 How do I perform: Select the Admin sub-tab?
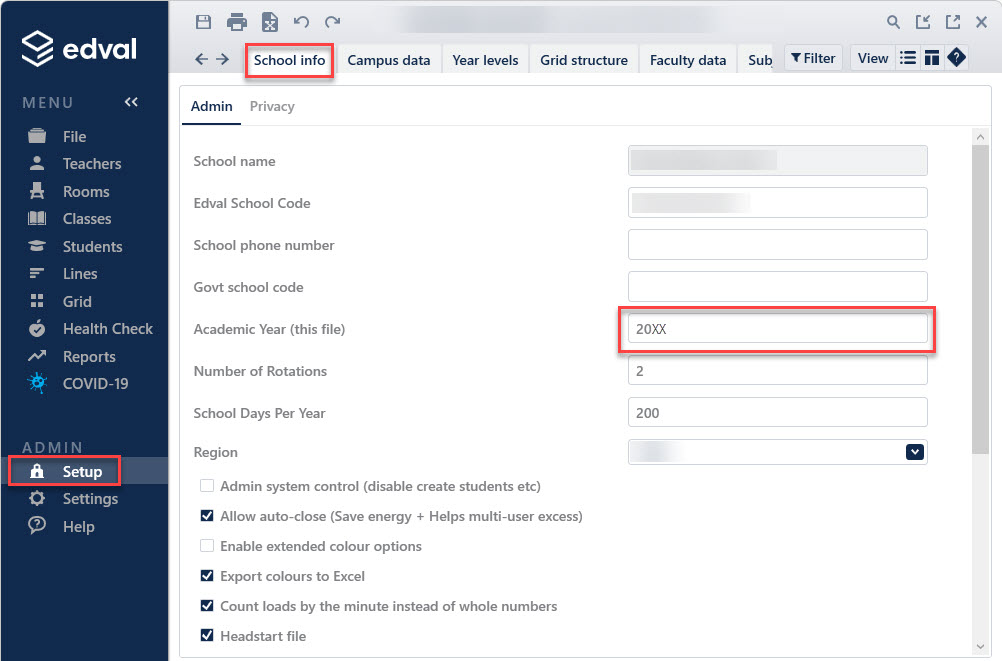coord(212,106)
